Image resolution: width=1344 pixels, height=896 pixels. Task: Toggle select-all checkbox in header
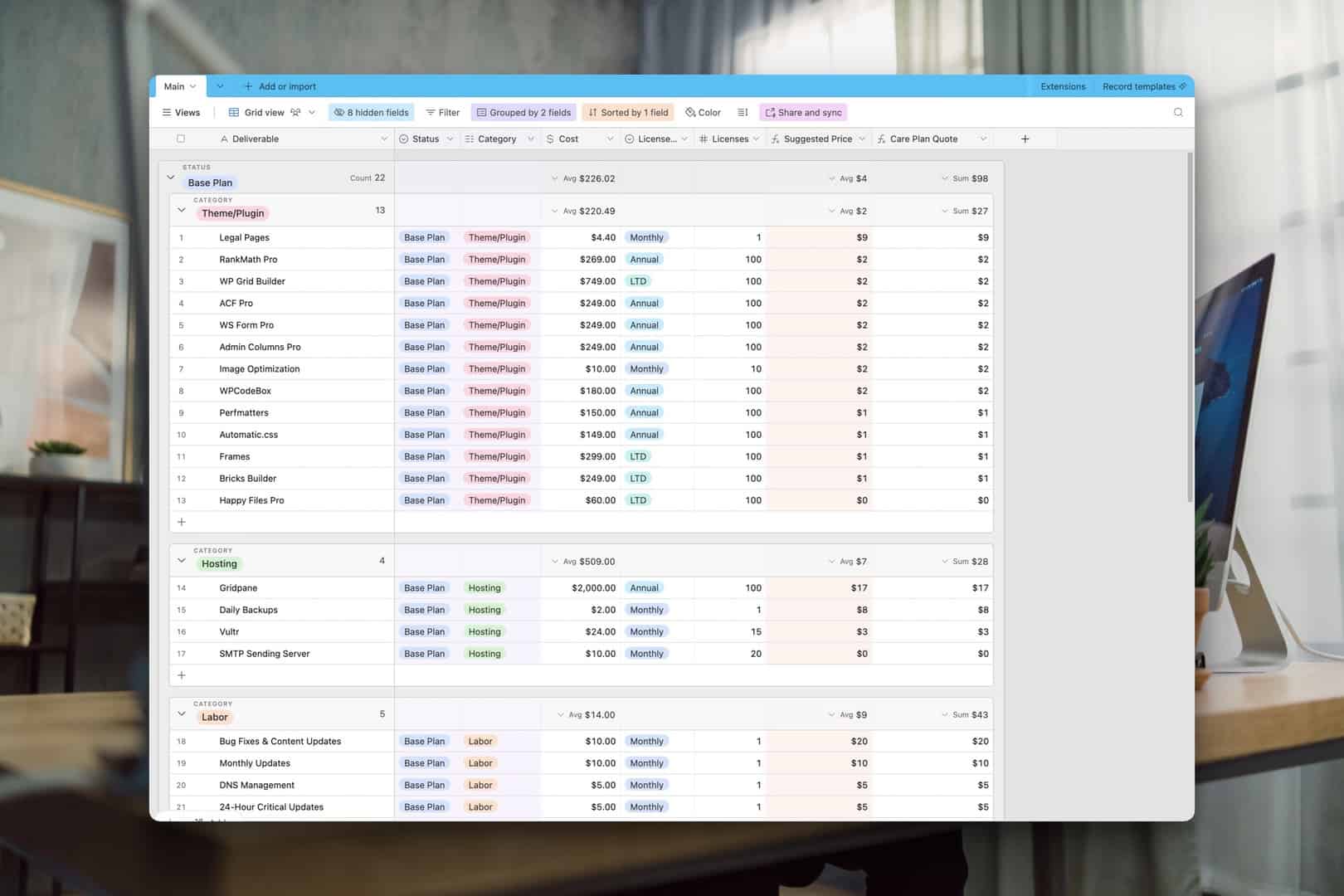[x=181, y=139]
